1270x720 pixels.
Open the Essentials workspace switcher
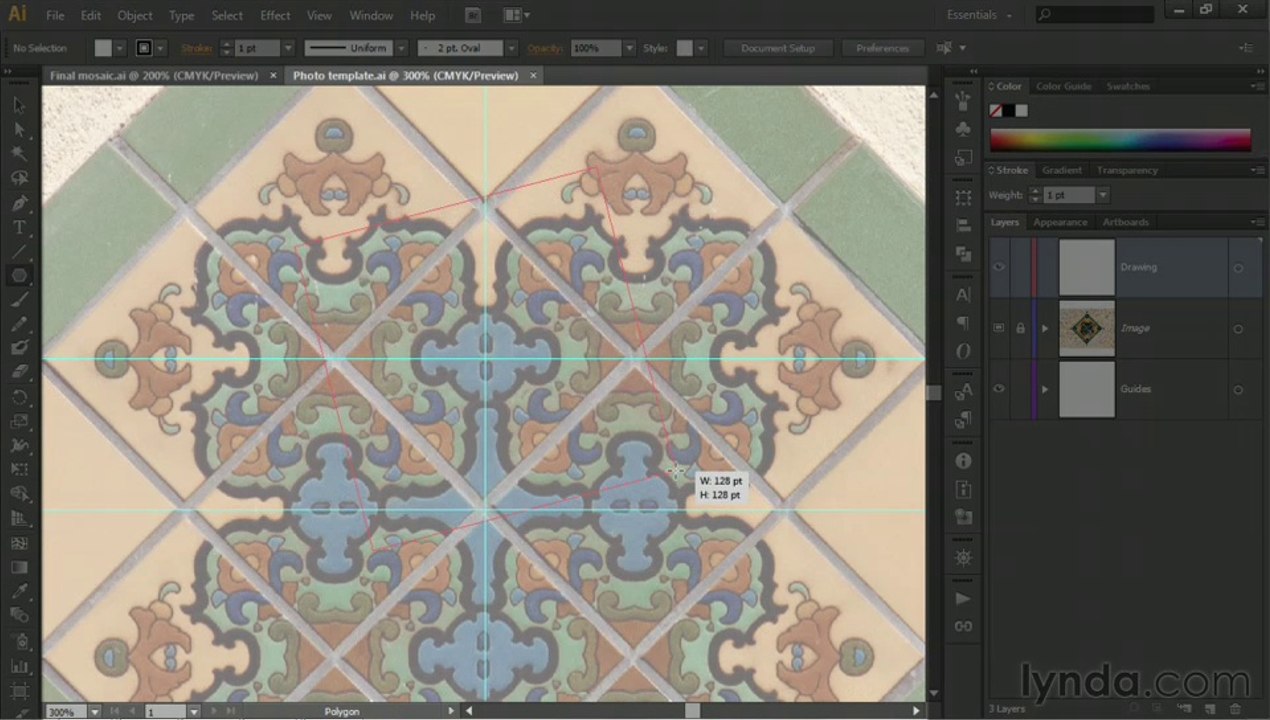tap(980, 15)
